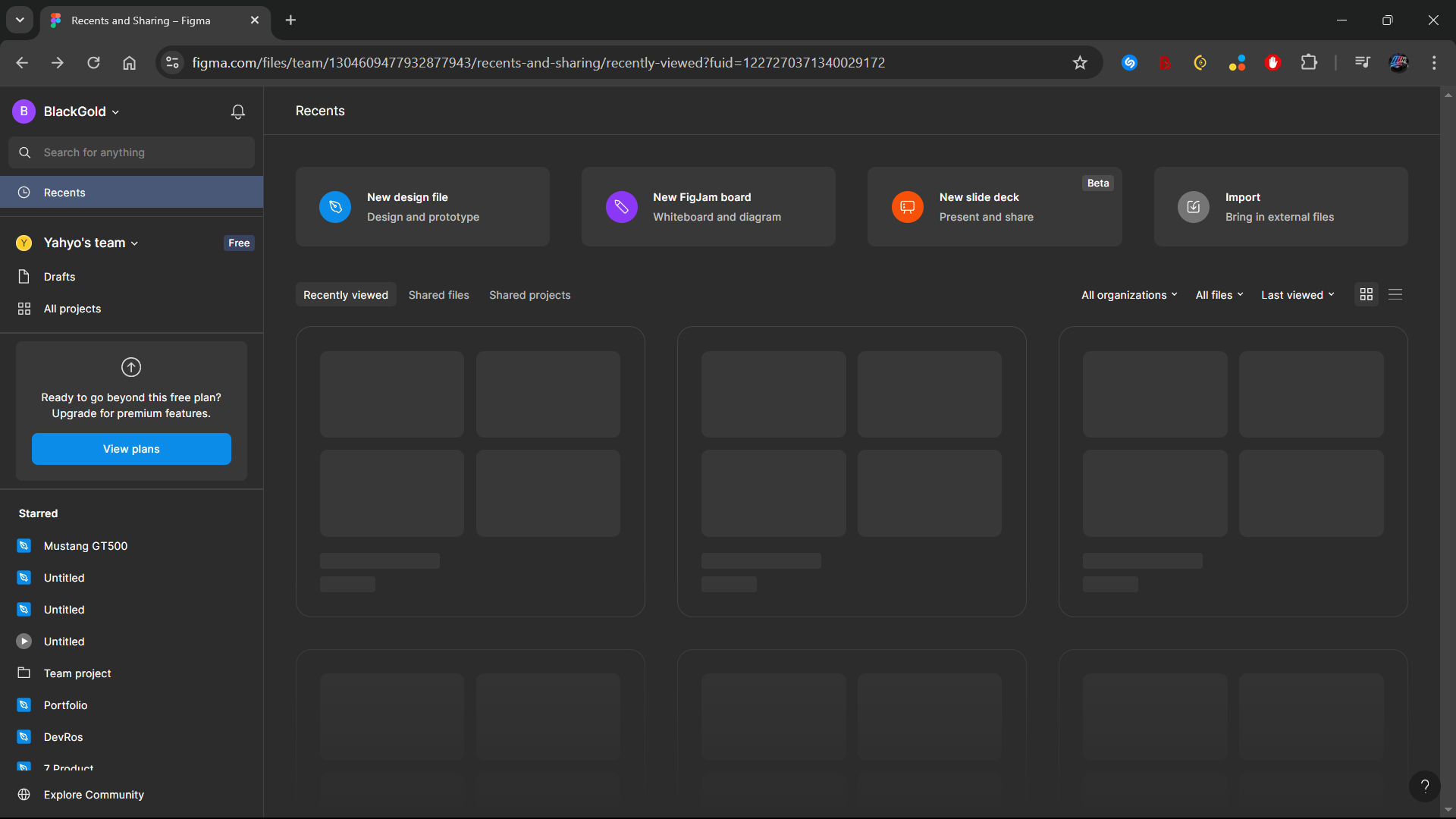The width and height of the screenshot is (1456, 819).
Task: Open the first loading file thumbnail card
Action: point(470,471)
